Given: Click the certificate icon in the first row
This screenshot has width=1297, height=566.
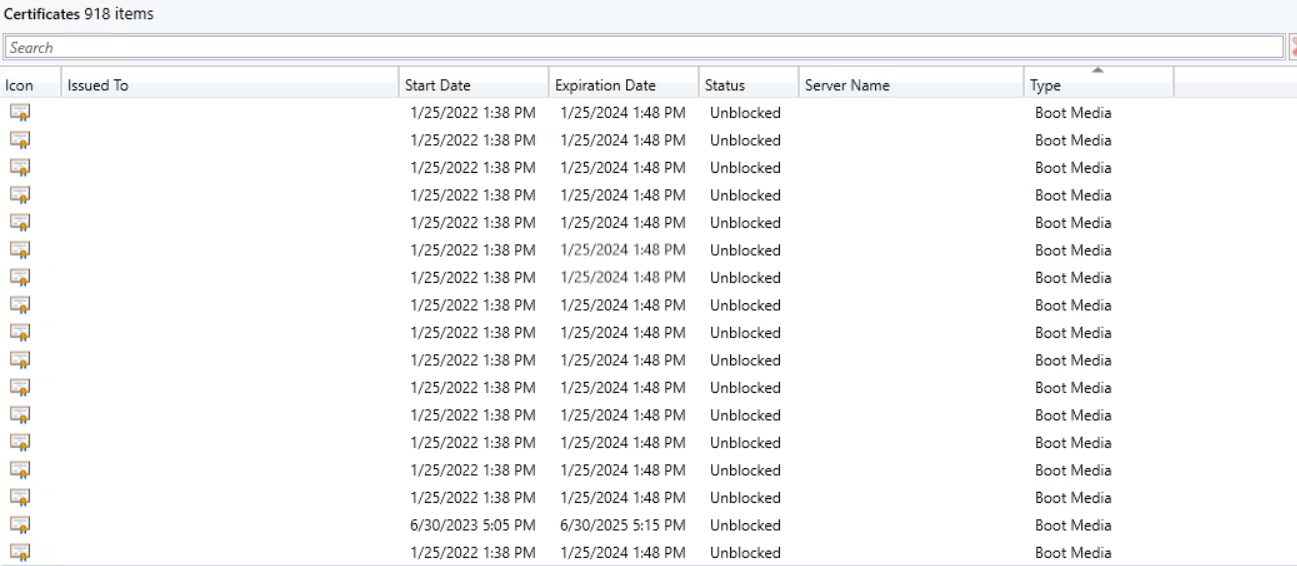Looking at the screenshot, I should point(20,113).
